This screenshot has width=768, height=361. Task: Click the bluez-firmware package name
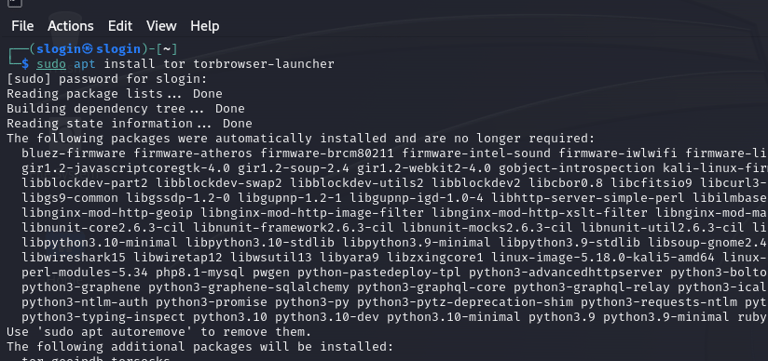click(73, 153)
